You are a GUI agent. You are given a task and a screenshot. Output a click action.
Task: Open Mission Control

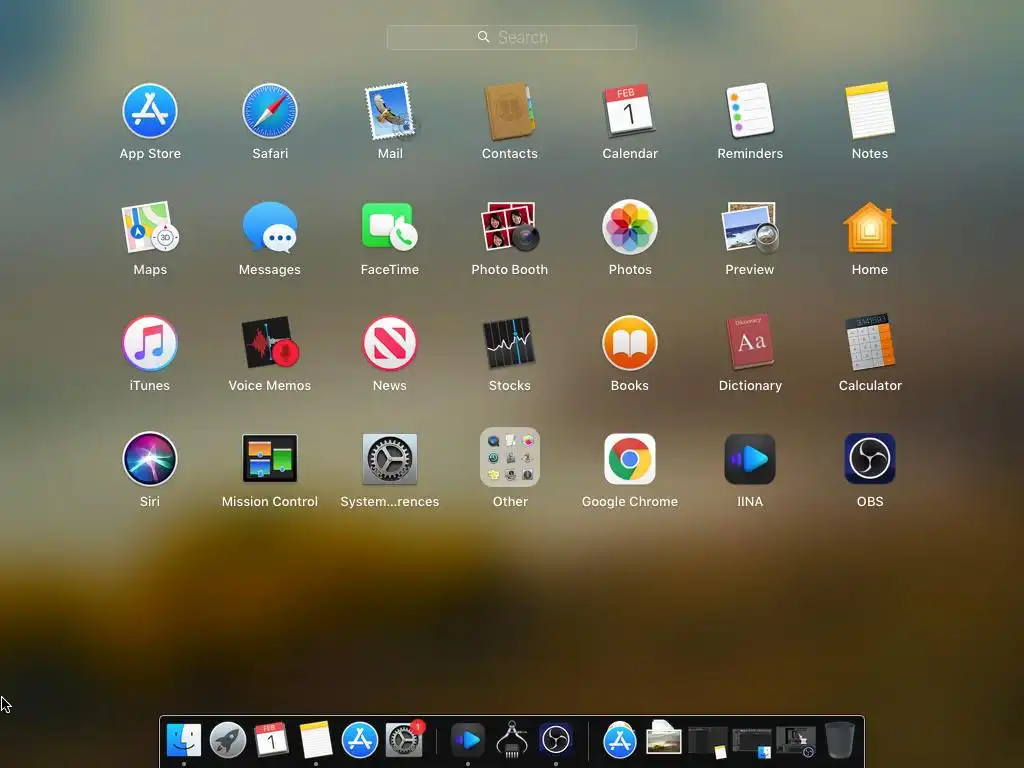(x=270, y=458)
